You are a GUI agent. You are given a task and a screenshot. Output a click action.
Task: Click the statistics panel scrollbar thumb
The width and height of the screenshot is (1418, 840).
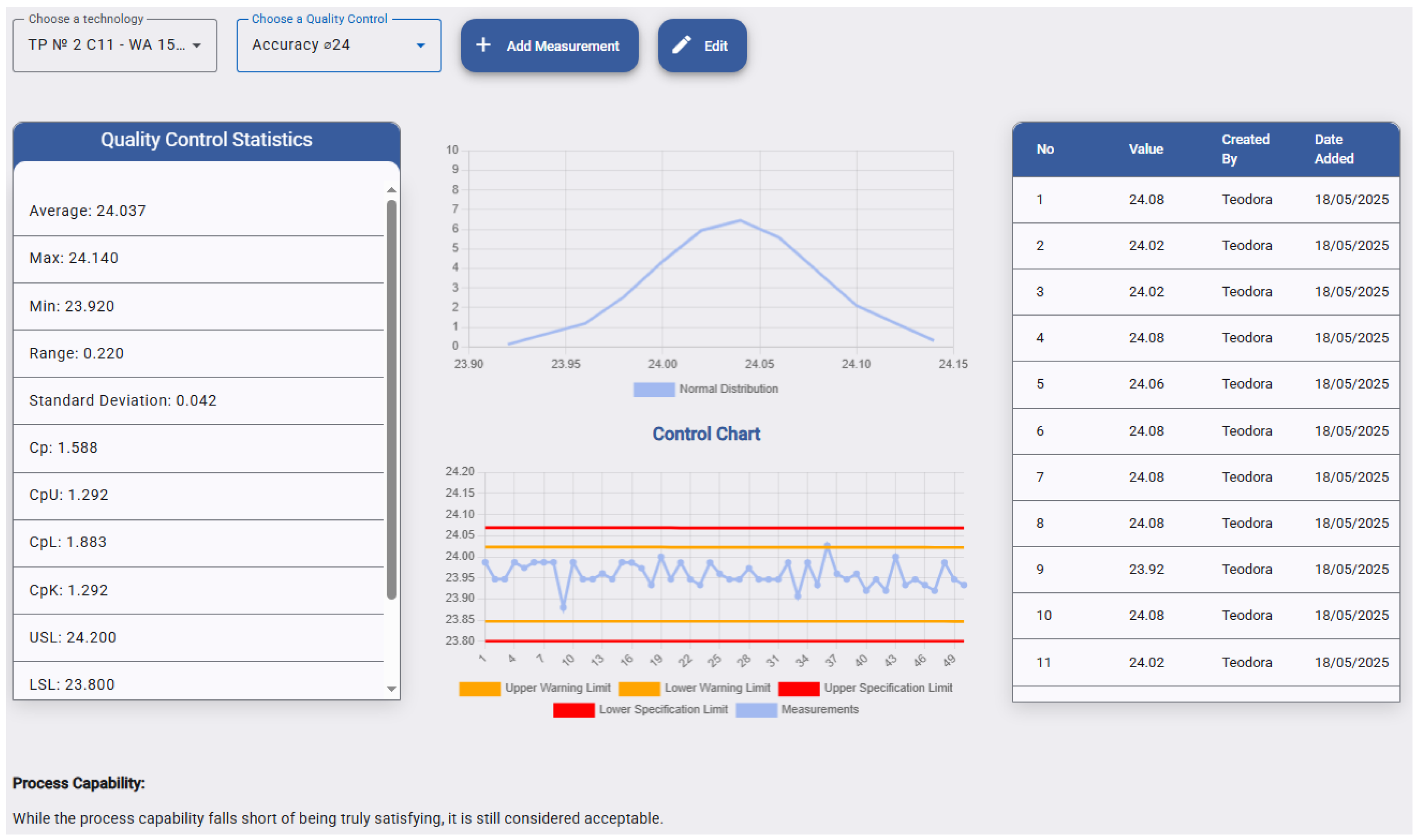(392, 399)
